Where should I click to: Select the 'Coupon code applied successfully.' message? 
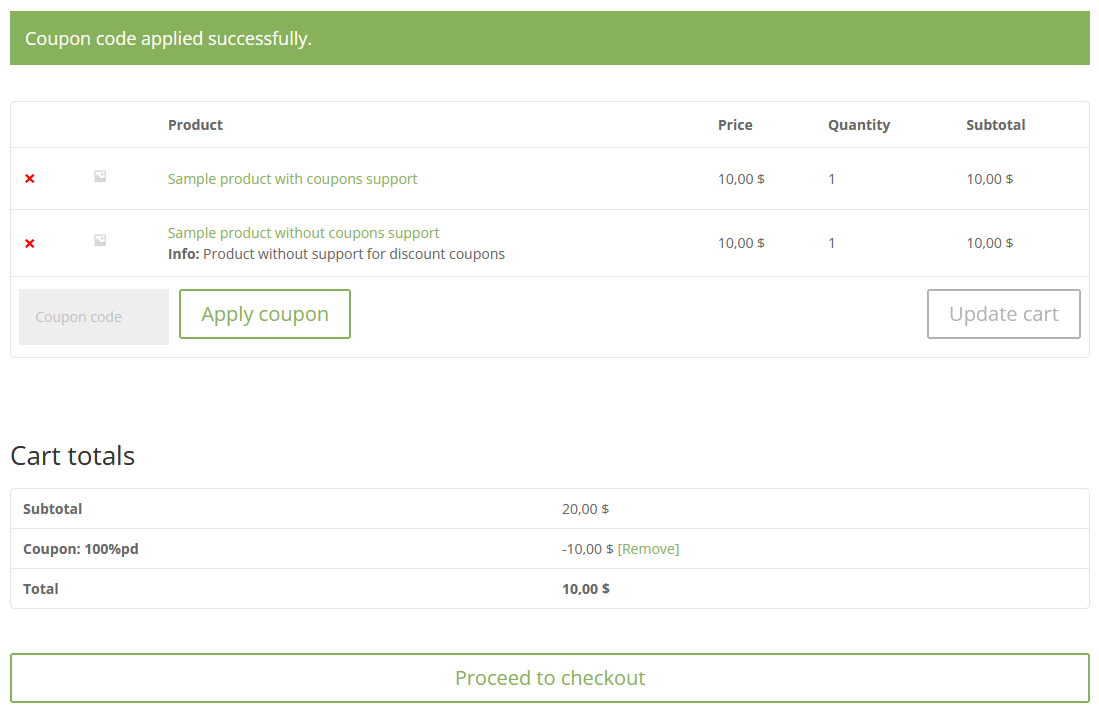(168, 39)
